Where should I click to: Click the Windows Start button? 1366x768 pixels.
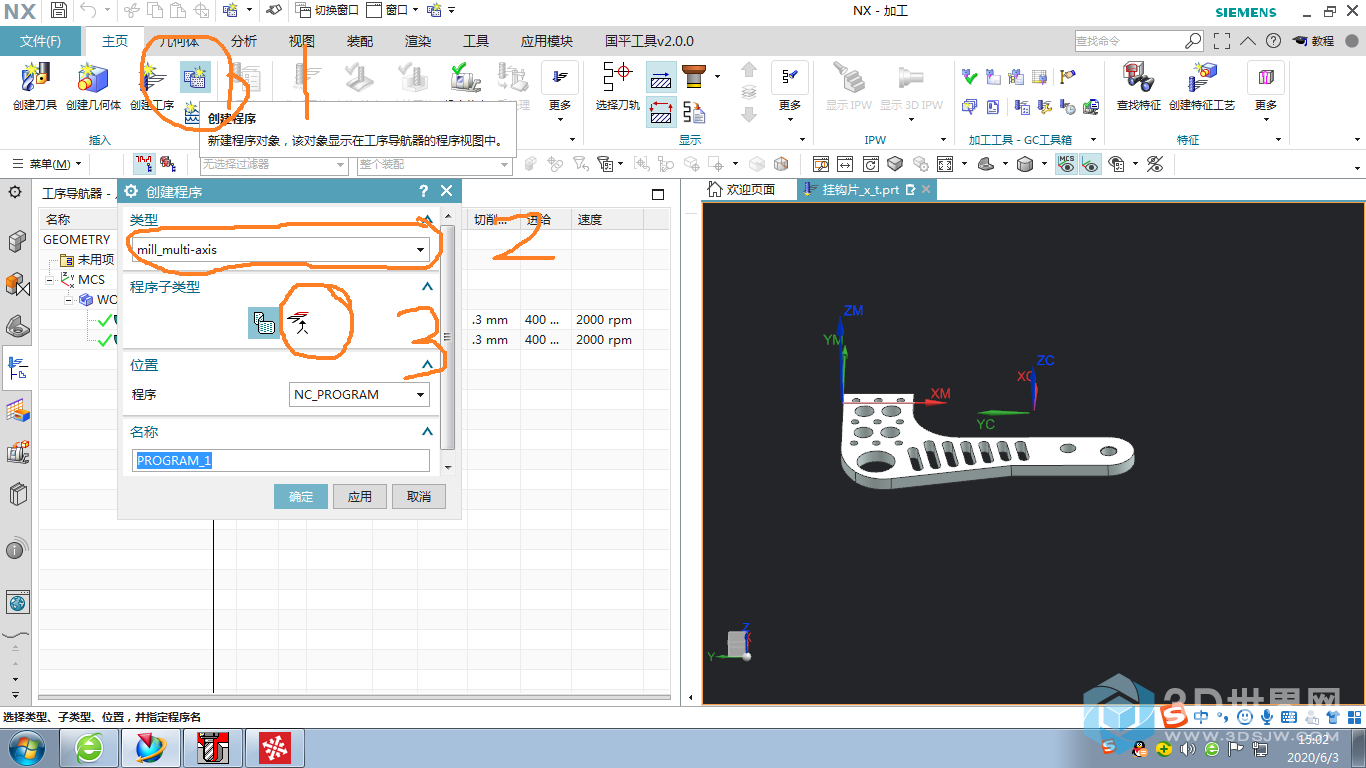click(x=25, y=748)
